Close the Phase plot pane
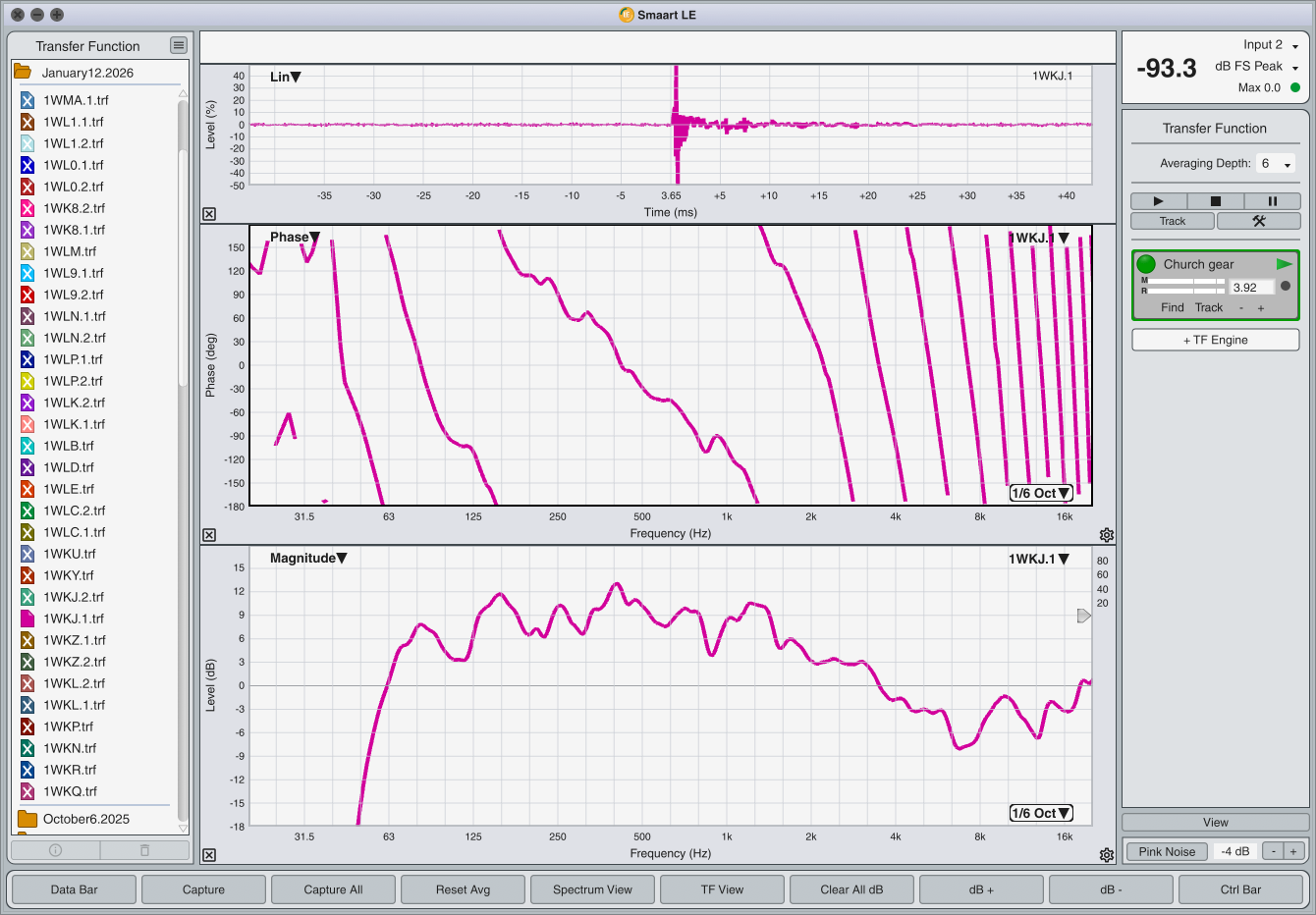This screenshot has height=915, width=1316. [x=209, y=535]
